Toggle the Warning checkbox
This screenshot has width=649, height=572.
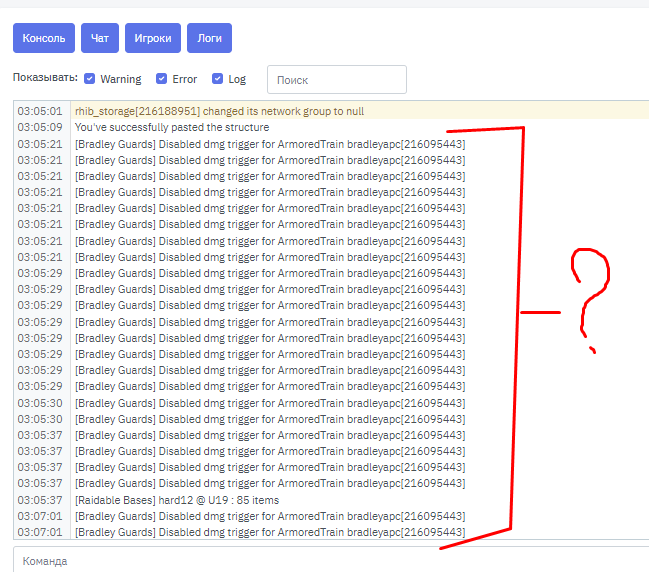(x=90, y=79)
